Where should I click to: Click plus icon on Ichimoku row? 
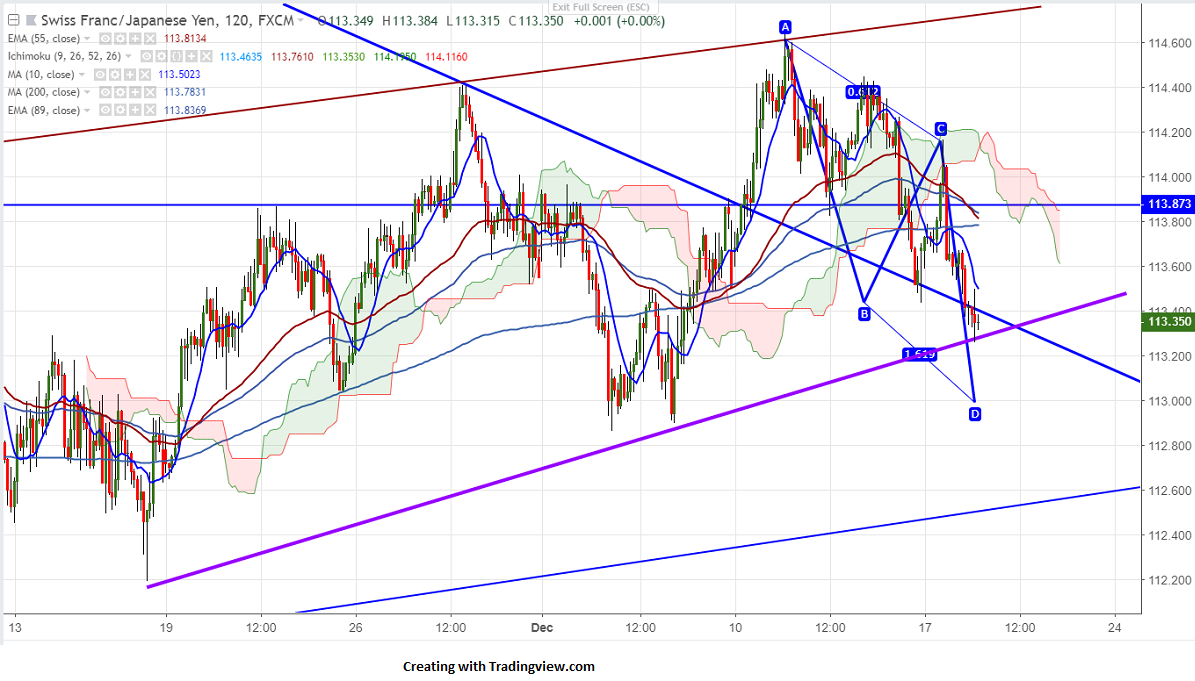pyautogui.click(x=191, y=56)
